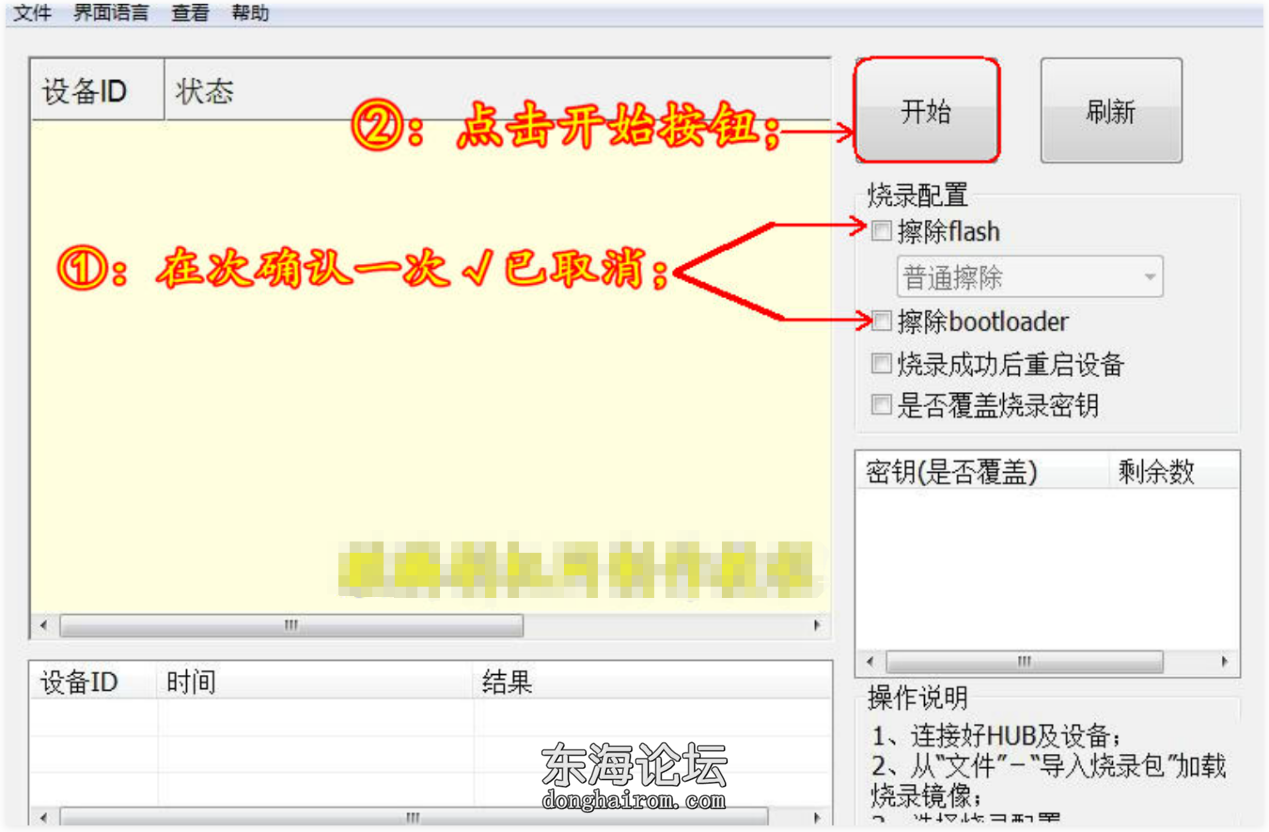Toggle the 擦除flash checkbox
Image resolution: width=1269 pixels, height=832 pixels.
click(x=881, y=232)
